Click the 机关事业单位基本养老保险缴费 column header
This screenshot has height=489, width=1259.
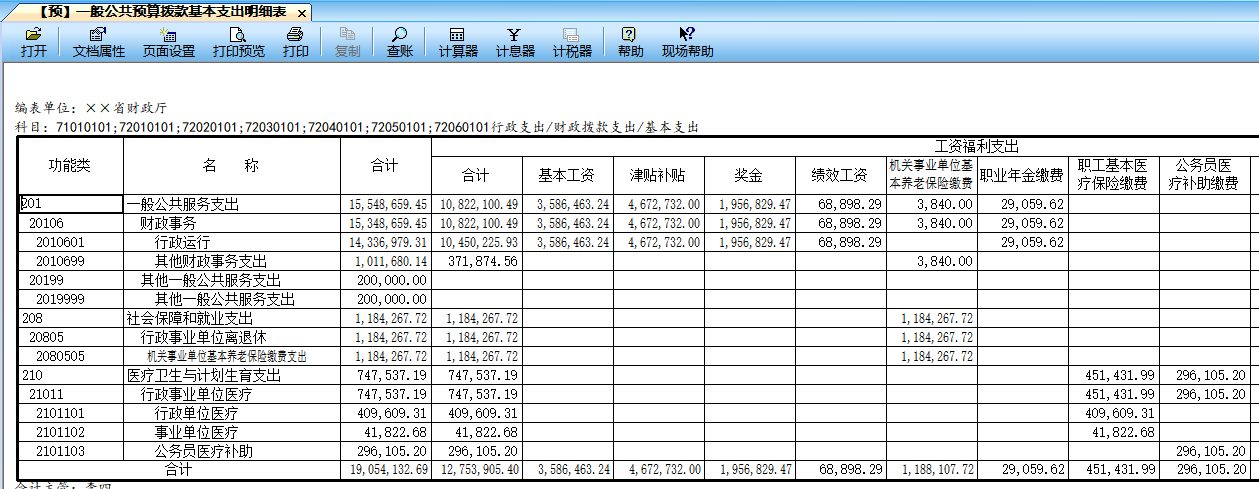click(931, 175)
